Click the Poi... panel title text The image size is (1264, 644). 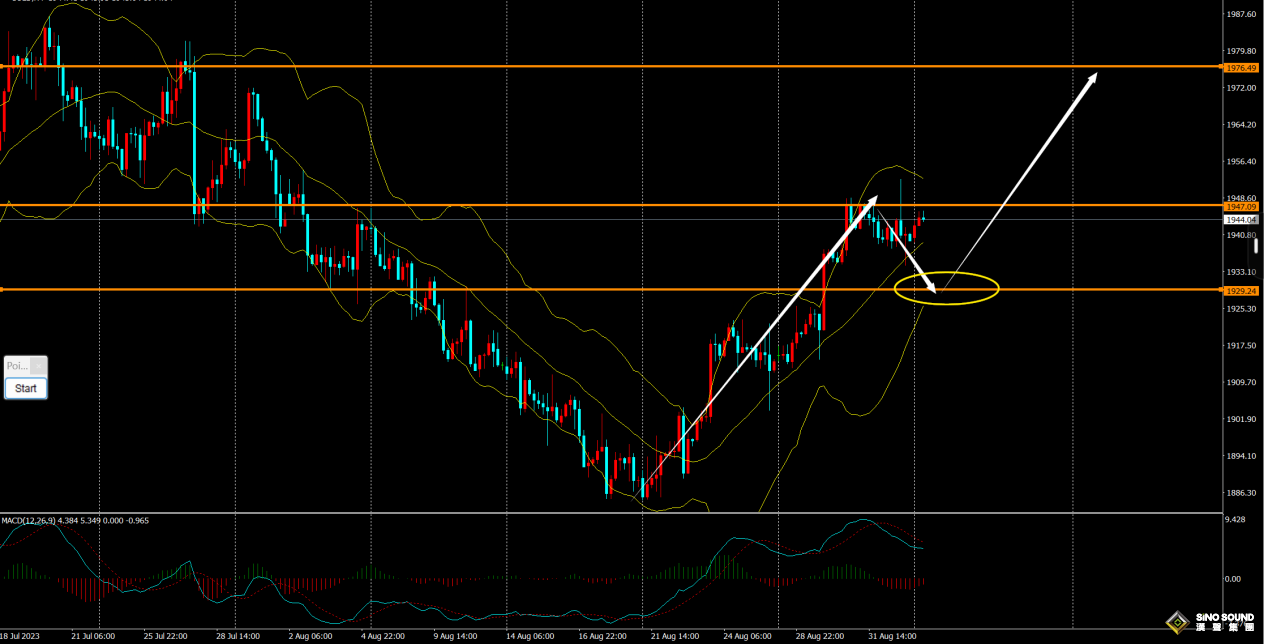click(x=16, y=366)
